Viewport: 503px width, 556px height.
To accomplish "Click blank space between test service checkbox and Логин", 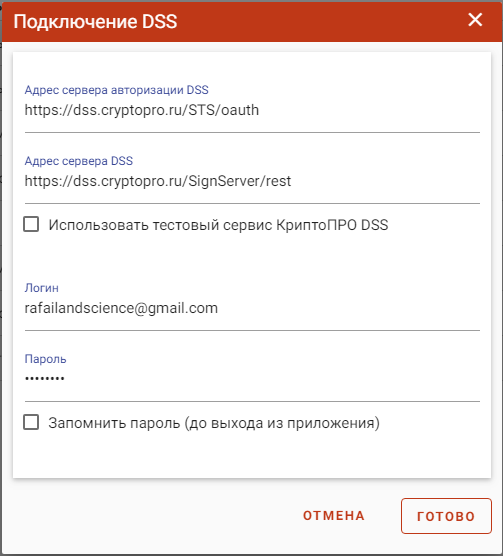I will (x=252, y=257).
